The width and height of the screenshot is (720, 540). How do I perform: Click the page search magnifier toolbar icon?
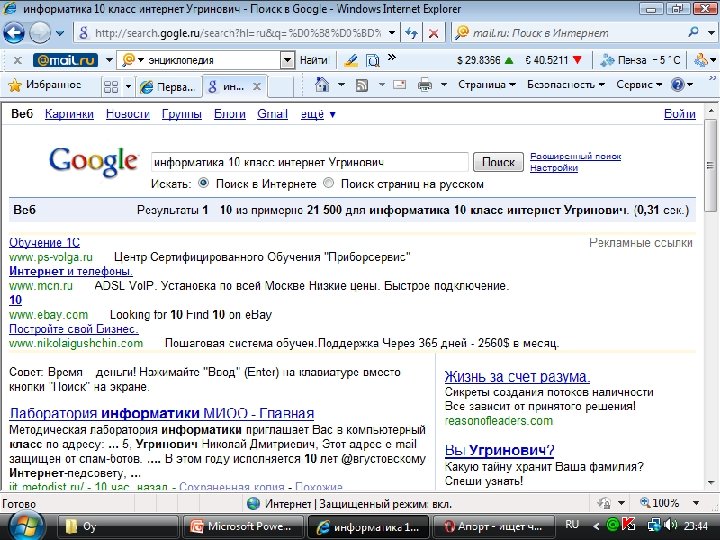pyautogui.click(x=372, y=60)
